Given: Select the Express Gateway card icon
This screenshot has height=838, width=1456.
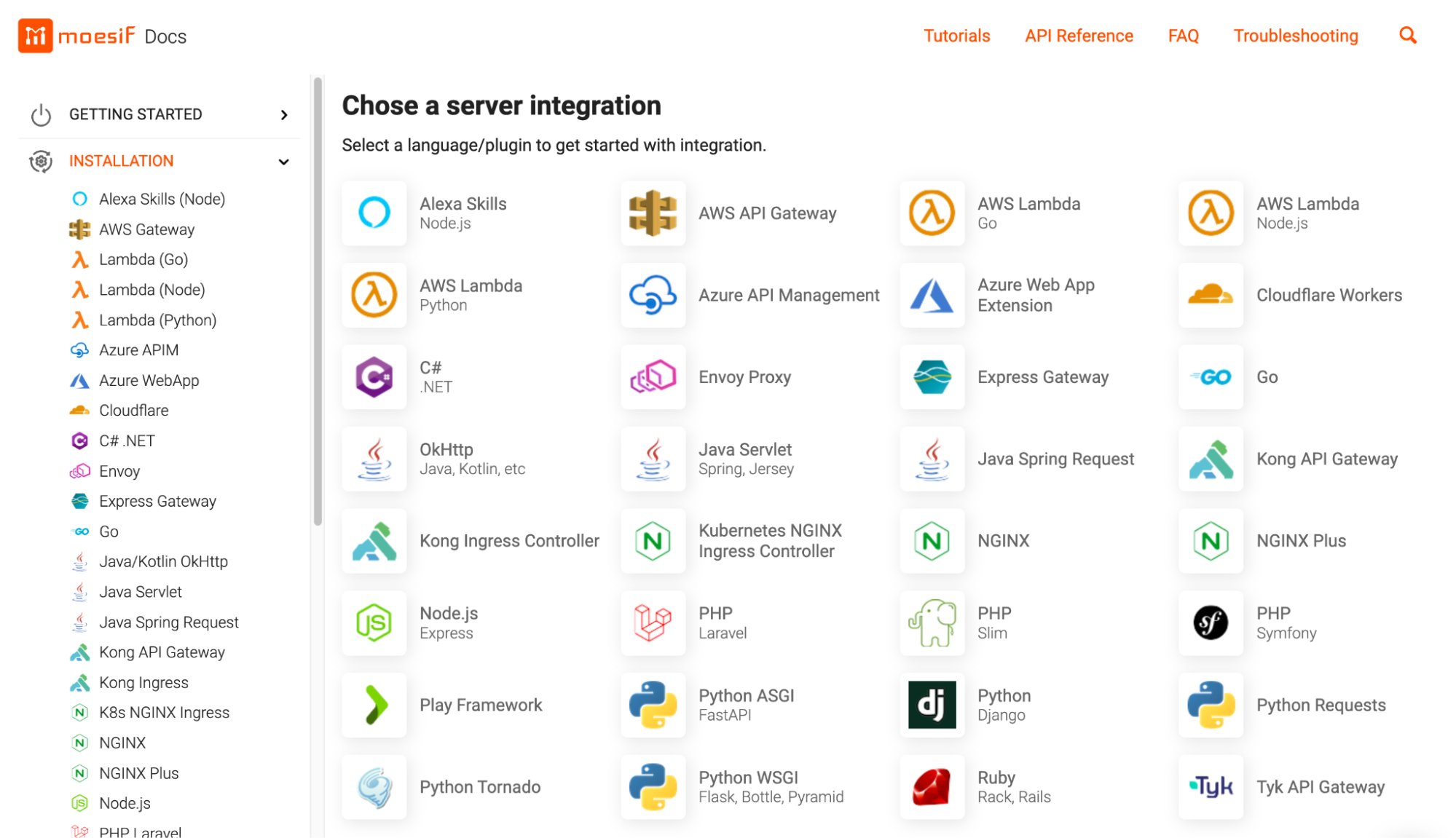Looking at the screenshot, I should tap(932, 377).
